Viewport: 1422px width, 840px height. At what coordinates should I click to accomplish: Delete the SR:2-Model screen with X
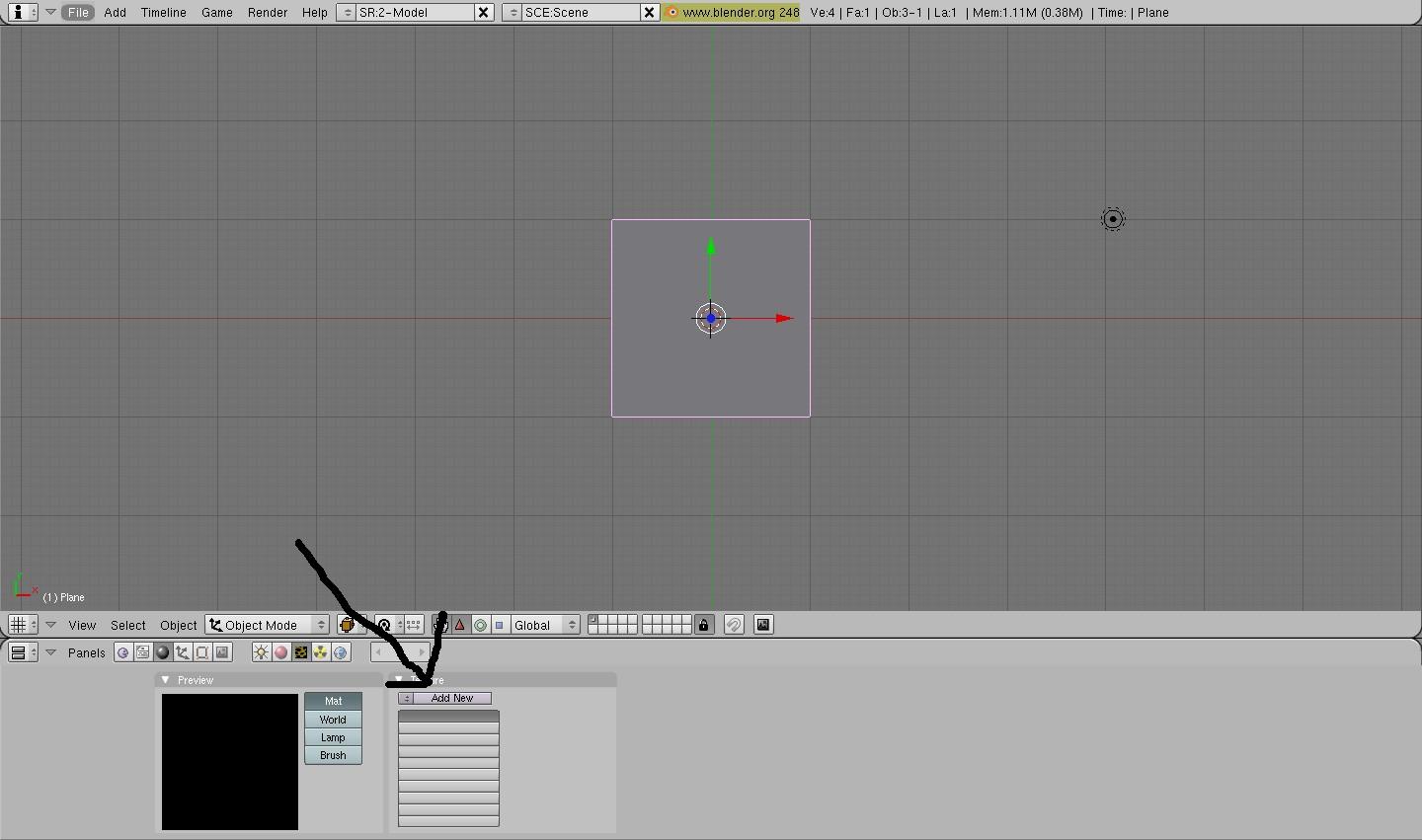click(484, 12)
